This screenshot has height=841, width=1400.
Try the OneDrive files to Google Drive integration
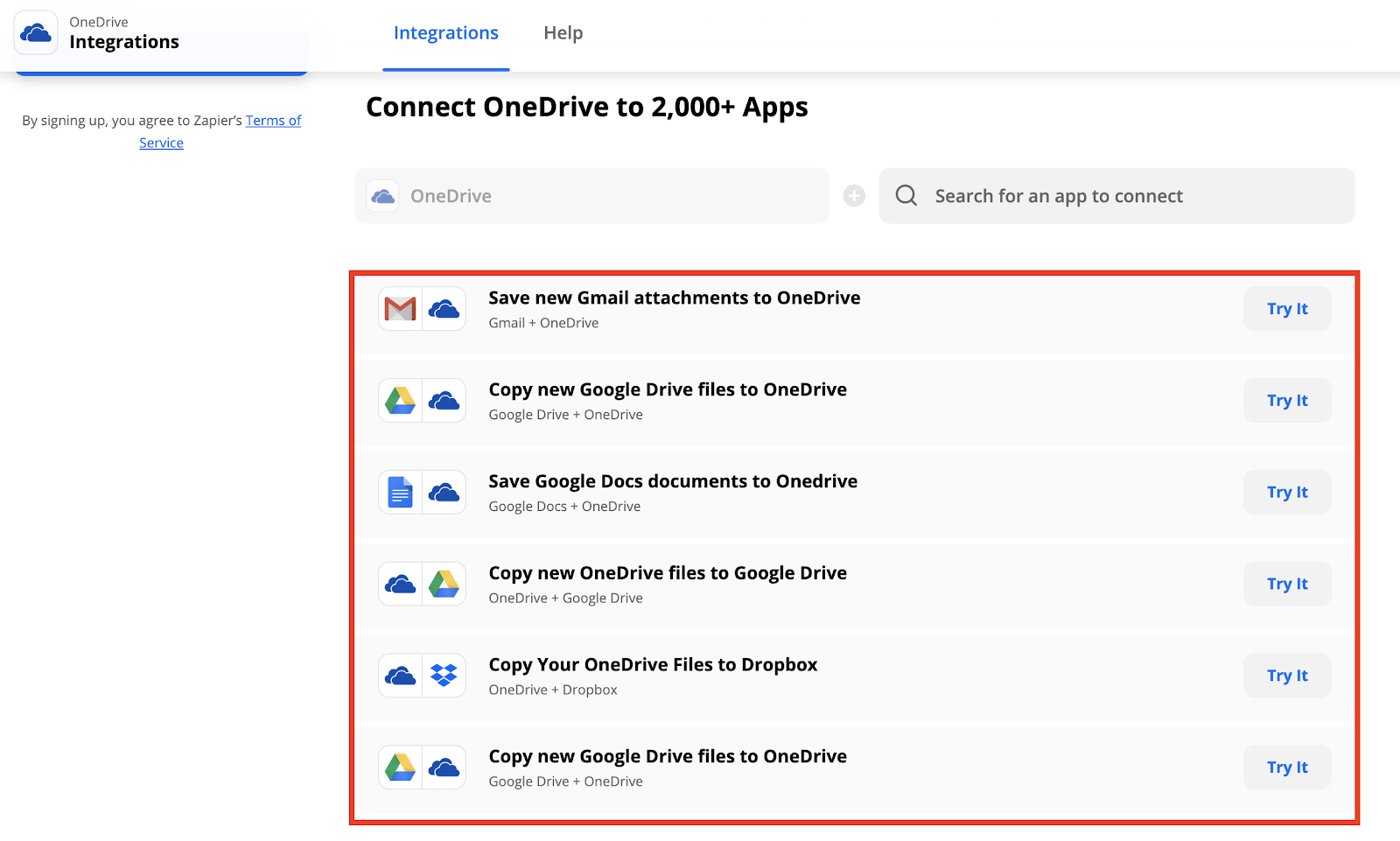click(1287, 584)
